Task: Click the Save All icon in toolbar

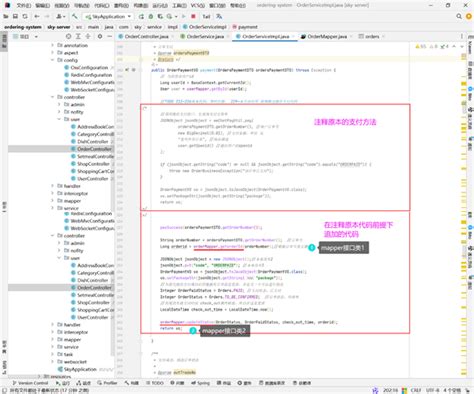Action: pyautogui.click(x=15, y=16)
